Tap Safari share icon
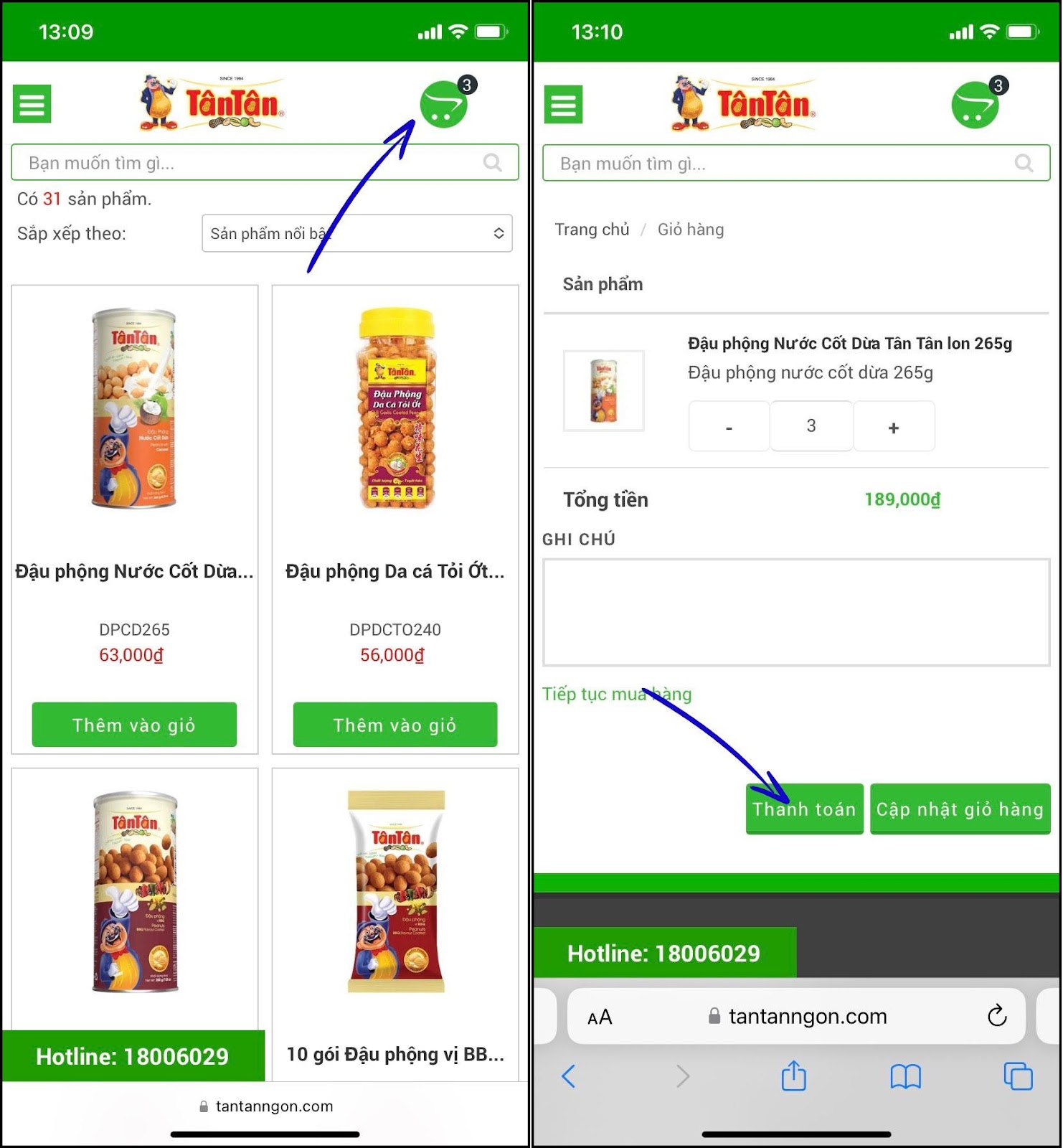Image resolution: width=1063 pixels, height=1148 pixels. [x=793, y=1076]
